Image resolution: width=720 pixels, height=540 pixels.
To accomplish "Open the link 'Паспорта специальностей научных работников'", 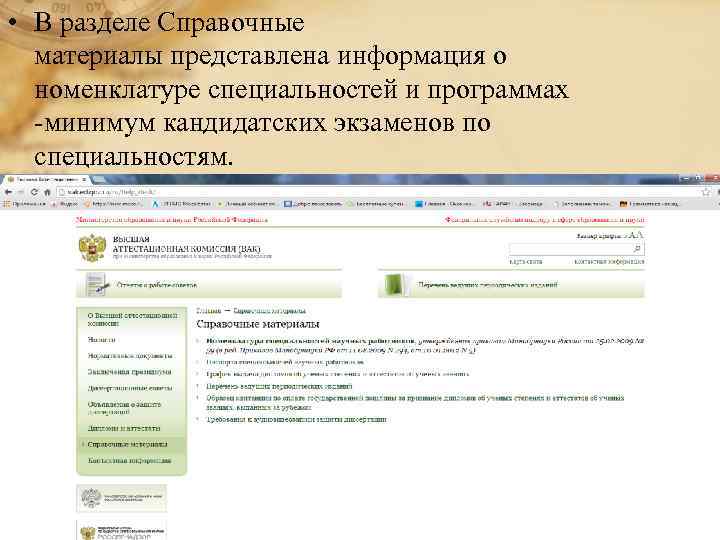I will click(286, 362).
